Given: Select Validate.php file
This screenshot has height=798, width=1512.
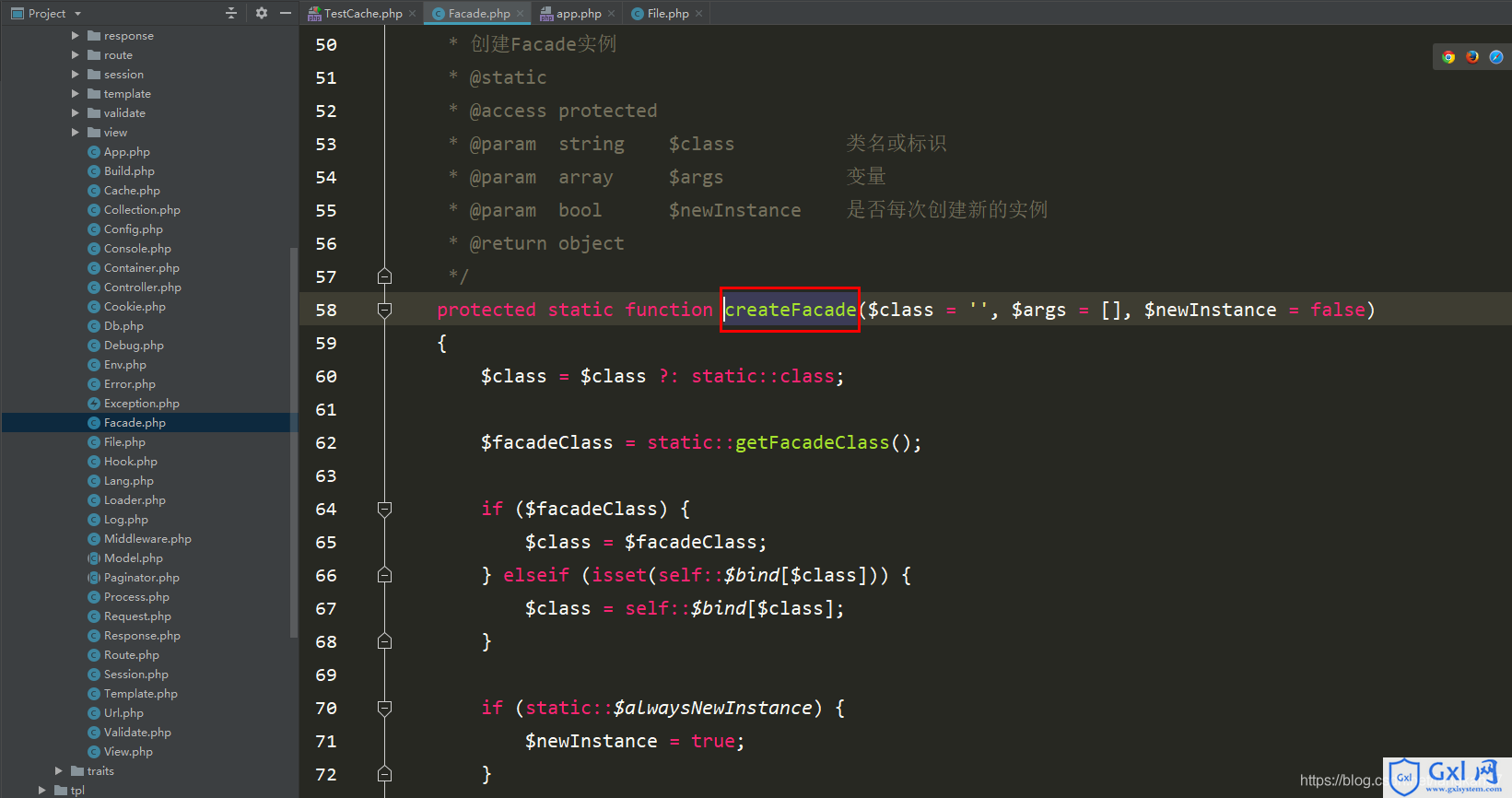Looking at the screenshot, I should click(x=137, y=733).
